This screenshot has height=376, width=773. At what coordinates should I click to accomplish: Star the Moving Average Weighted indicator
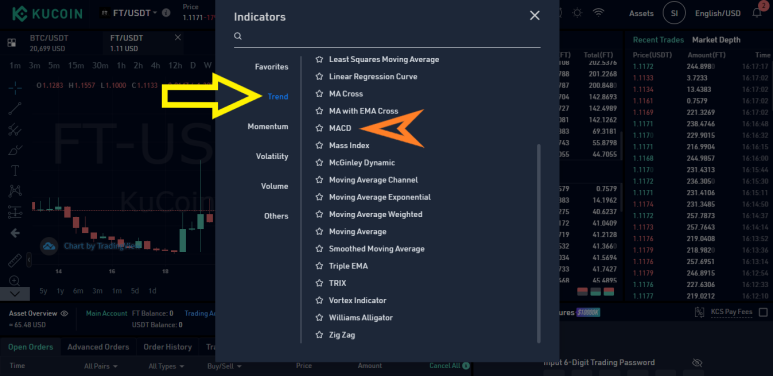pyautogui.click(x=319, y=214)
